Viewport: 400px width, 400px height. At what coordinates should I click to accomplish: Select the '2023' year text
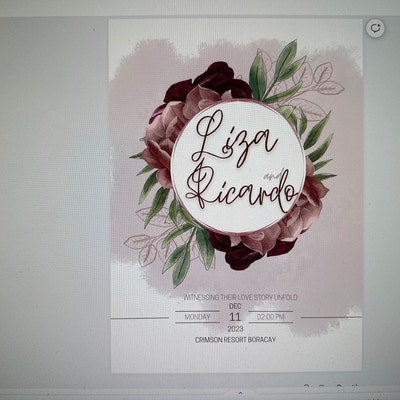pos(235,329)
